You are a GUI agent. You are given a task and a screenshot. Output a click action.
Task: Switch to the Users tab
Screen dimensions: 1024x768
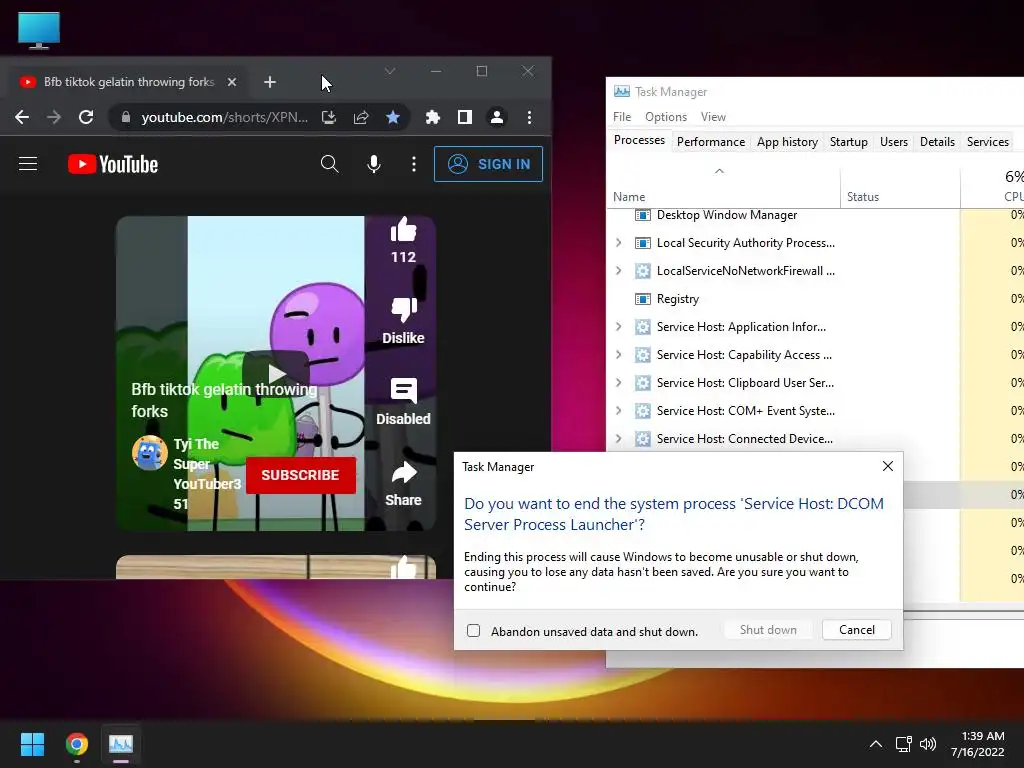pos(893,142)
